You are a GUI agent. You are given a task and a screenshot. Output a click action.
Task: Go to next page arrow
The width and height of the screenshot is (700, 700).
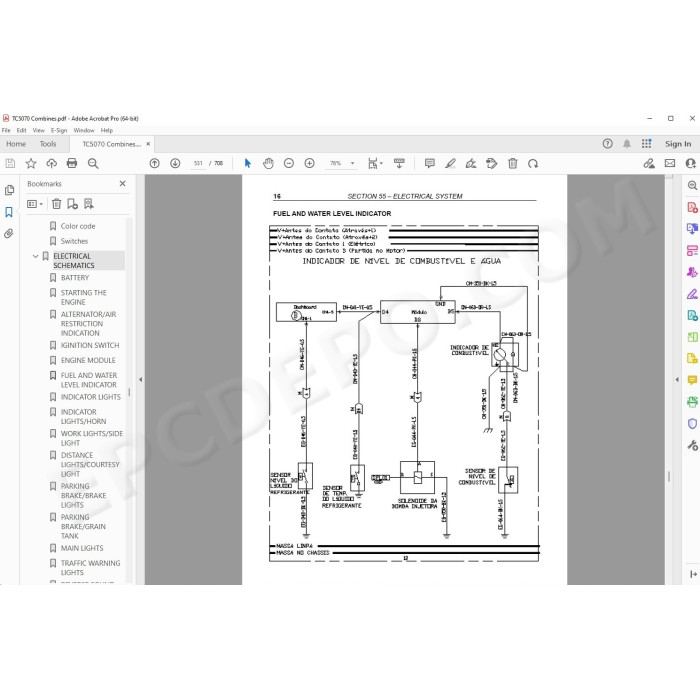pos(175,163)
